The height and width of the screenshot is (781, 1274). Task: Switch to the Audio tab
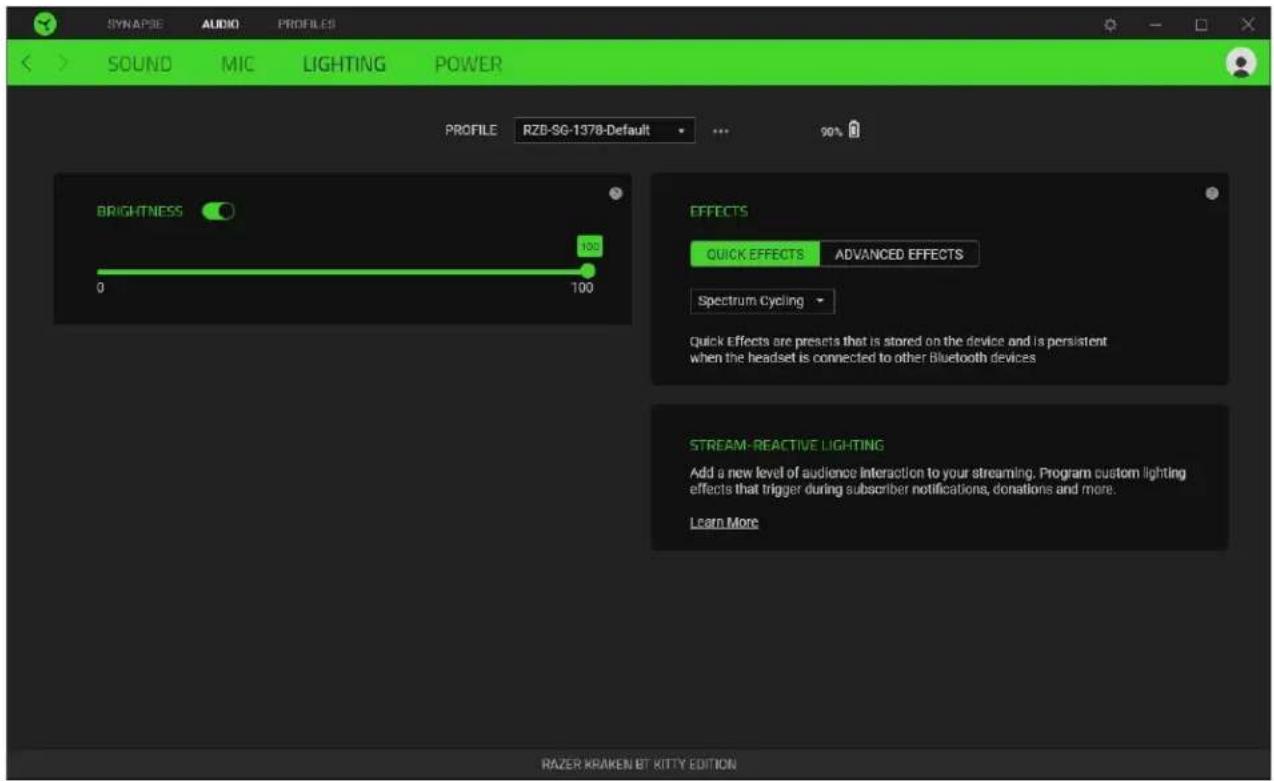(x=220, y=23)
